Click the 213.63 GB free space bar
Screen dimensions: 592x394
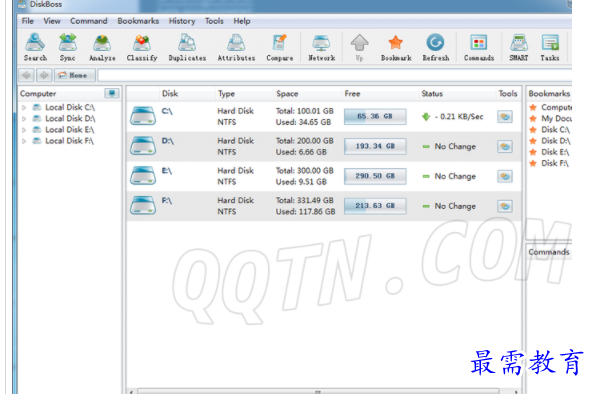pos(375,206)
